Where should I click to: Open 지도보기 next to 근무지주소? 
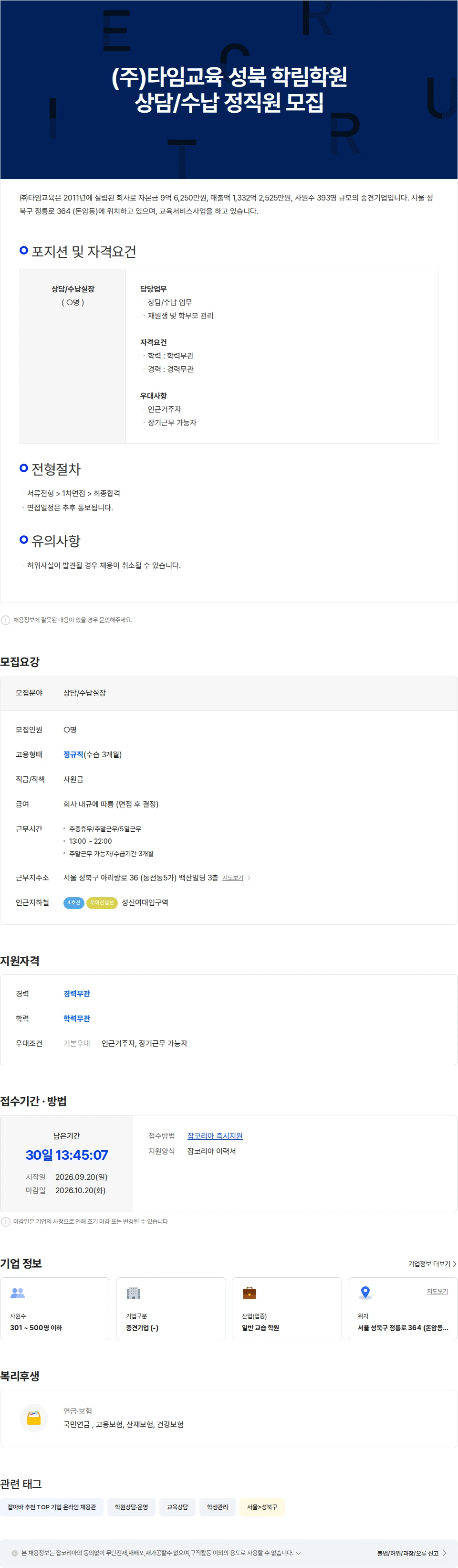(232, 878)
